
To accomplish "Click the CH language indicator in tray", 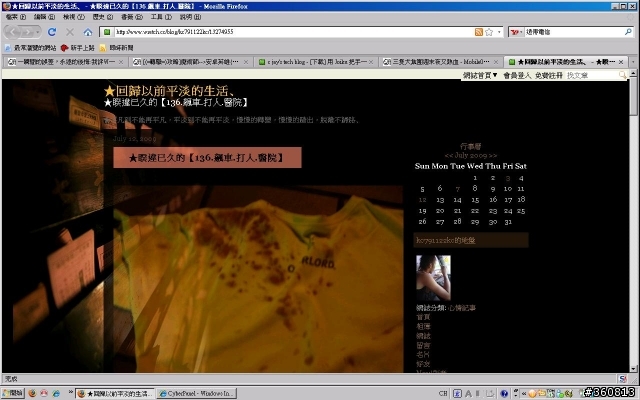I will tap(443, 393).
